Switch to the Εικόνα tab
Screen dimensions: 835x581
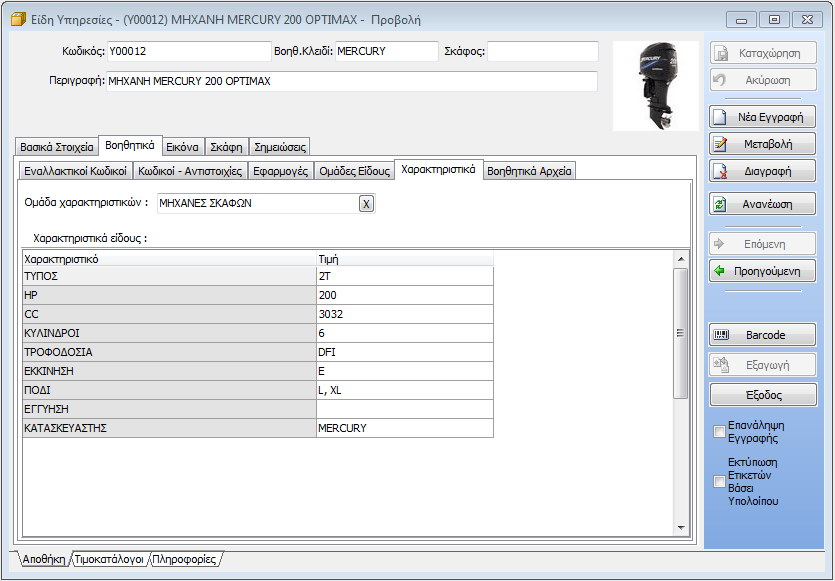coord(182,147)
